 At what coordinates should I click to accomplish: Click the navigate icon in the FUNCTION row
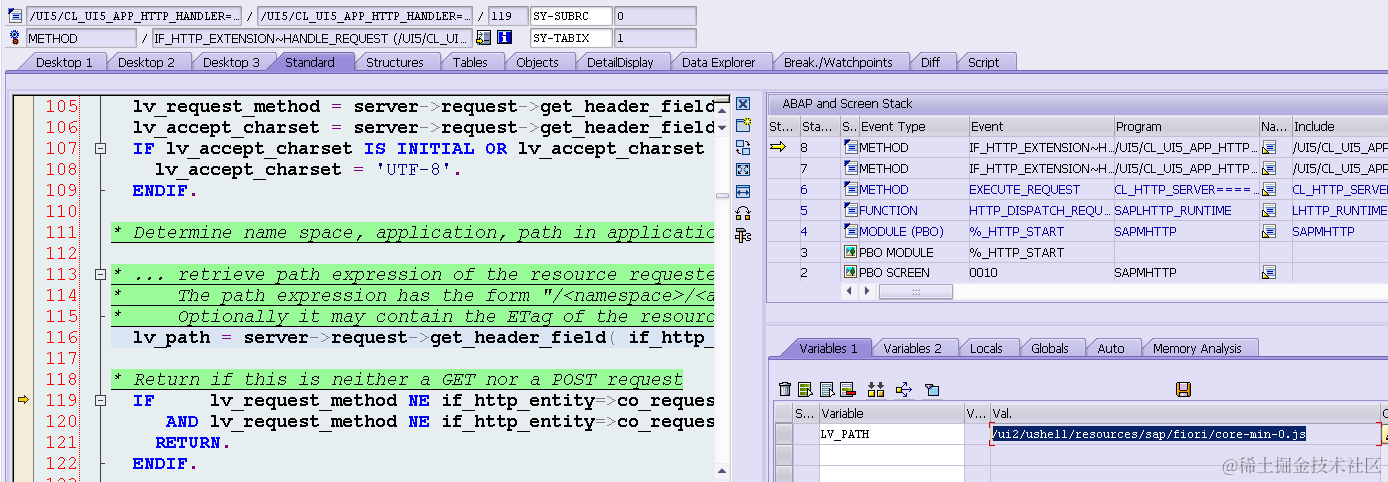tap(1268, 211)
